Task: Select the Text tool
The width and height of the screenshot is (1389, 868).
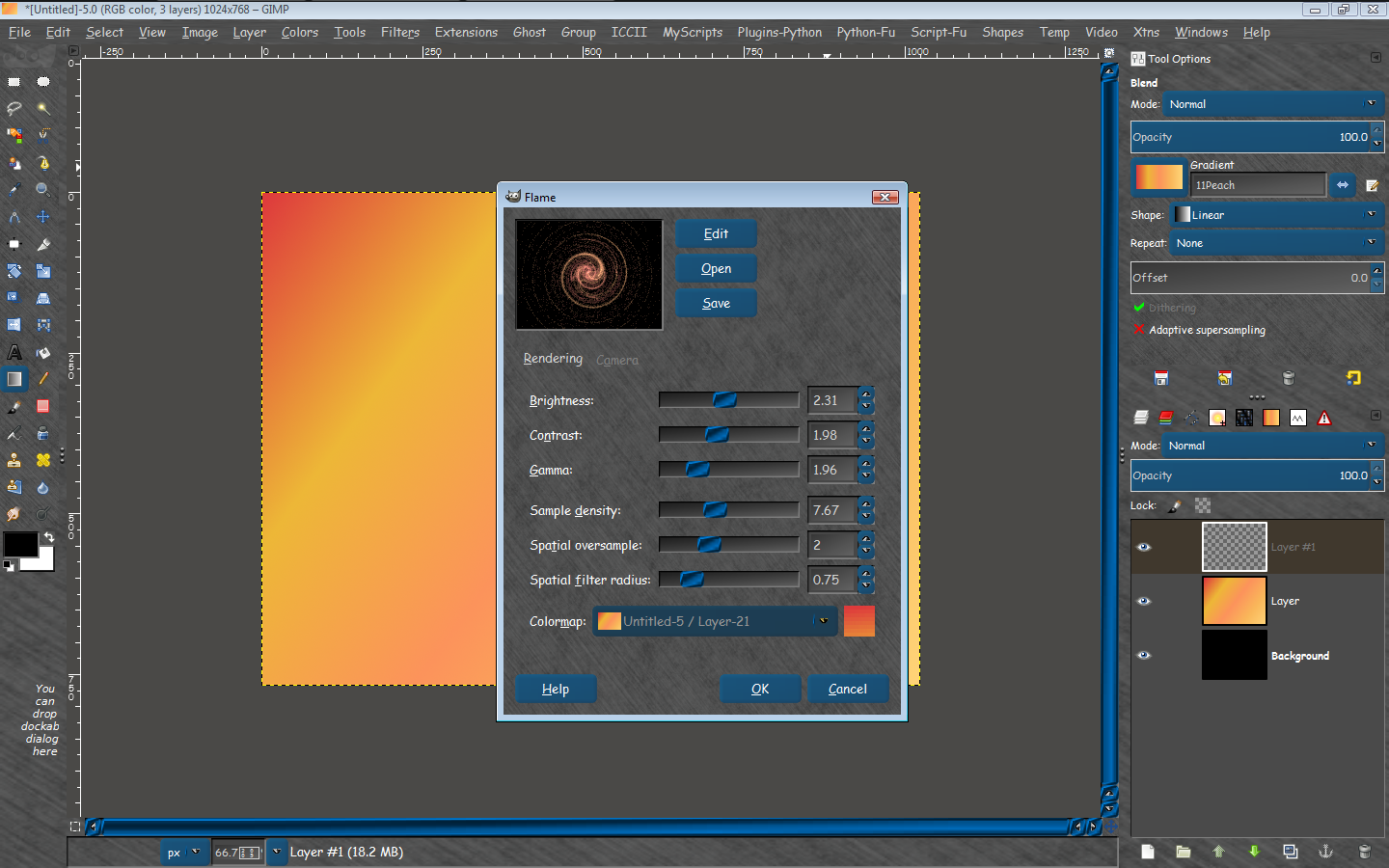Action: pos(14,352)
